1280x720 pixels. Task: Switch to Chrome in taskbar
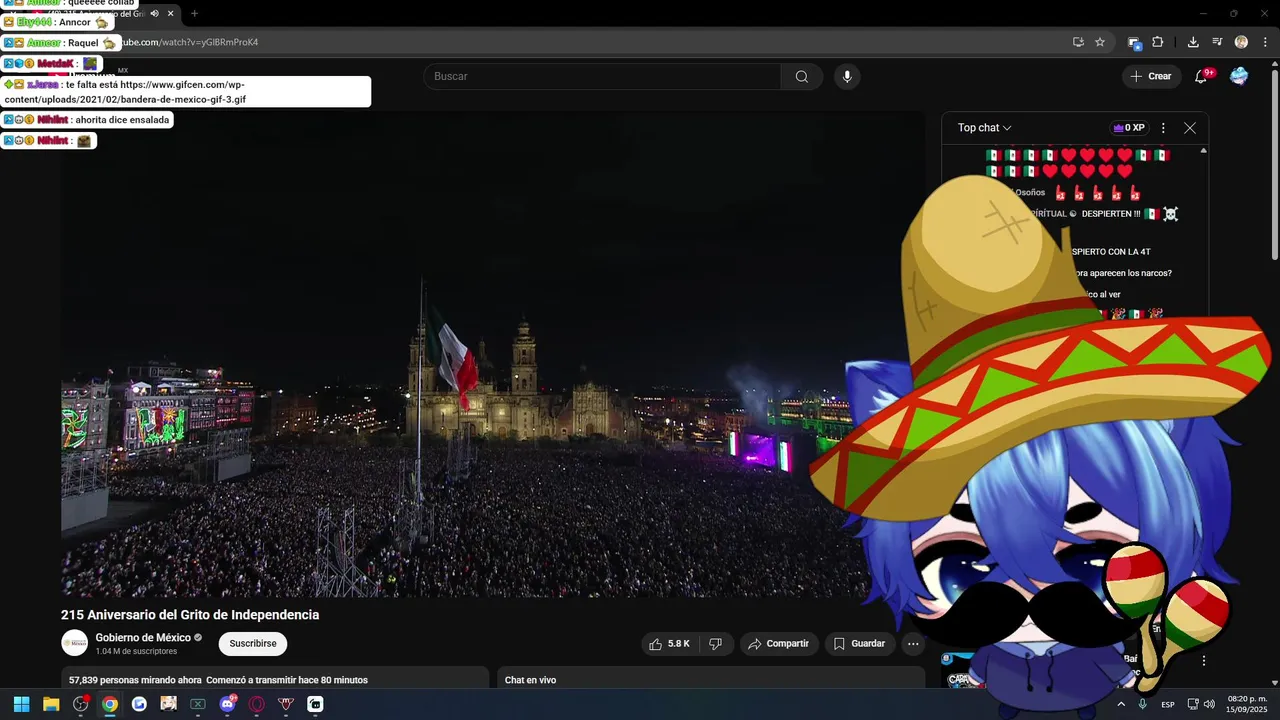(110, 704)
